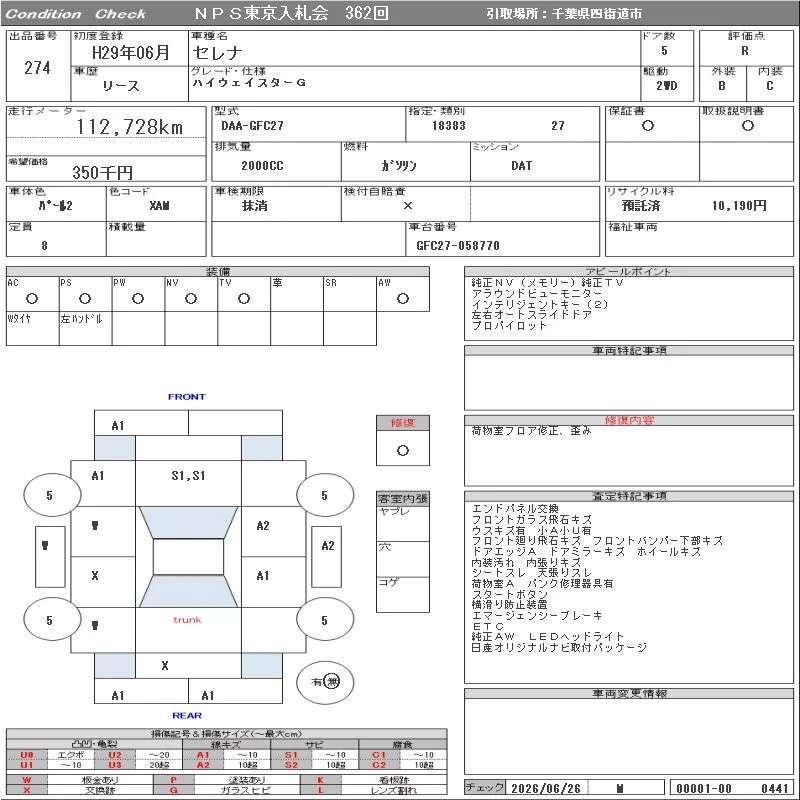Click engine displacement 2000CC
Viewport: 800px width, 800px height.
pos(262,165)
